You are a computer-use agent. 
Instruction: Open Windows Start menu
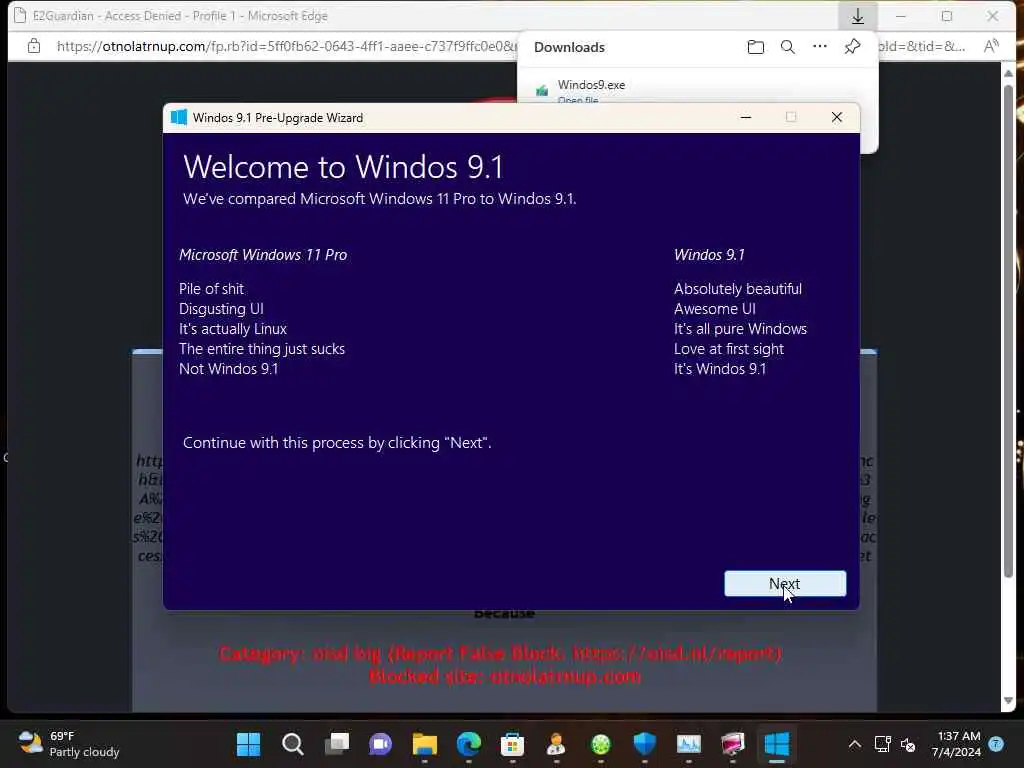[248, 744]
